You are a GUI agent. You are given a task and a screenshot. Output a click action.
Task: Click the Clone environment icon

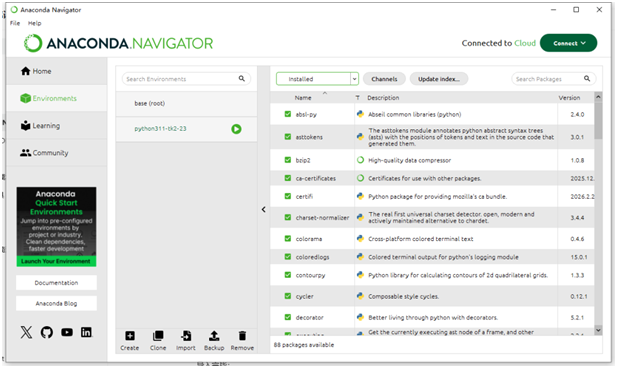click(x=158, y=336)
